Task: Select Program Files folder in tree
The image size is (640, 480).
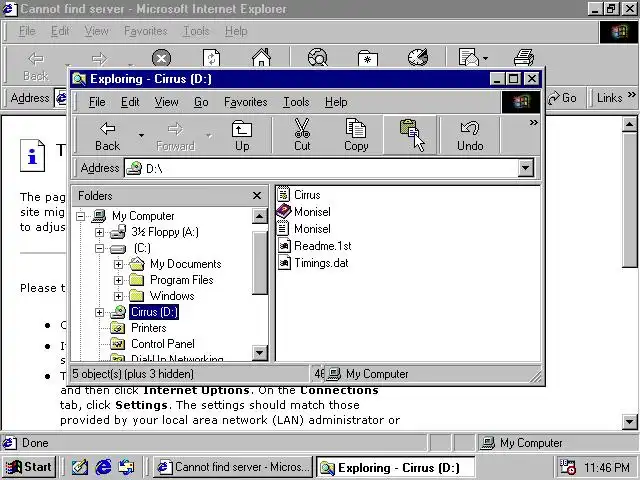Action: (182, 280)
